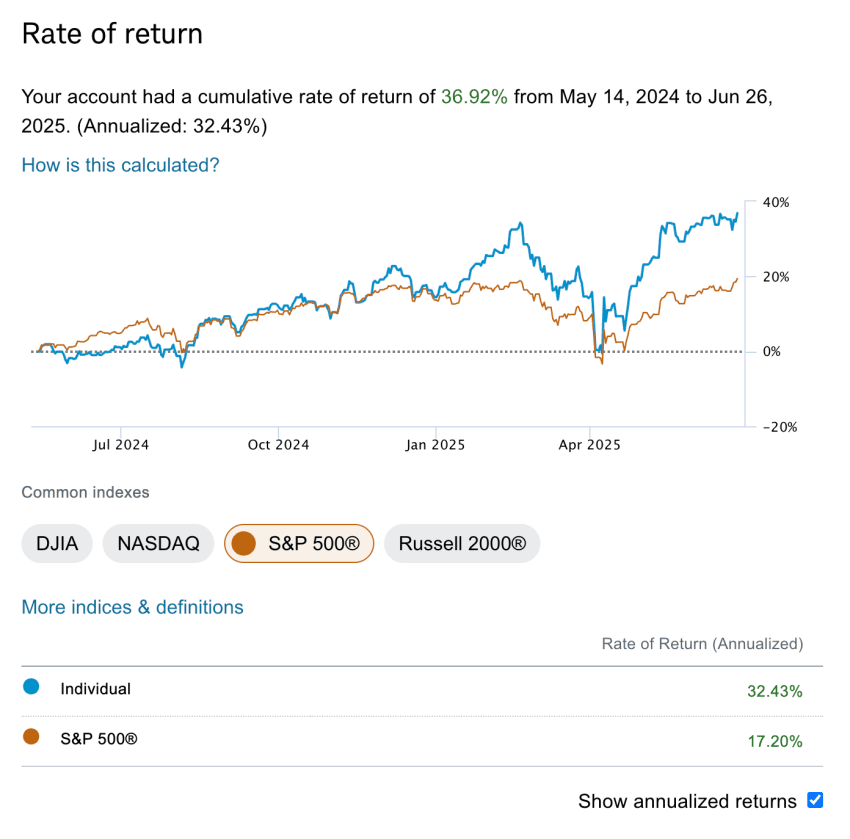Toggle Show annualized returns checkbox
Viewport: 850px width, 839px height.
pos(815,800)
